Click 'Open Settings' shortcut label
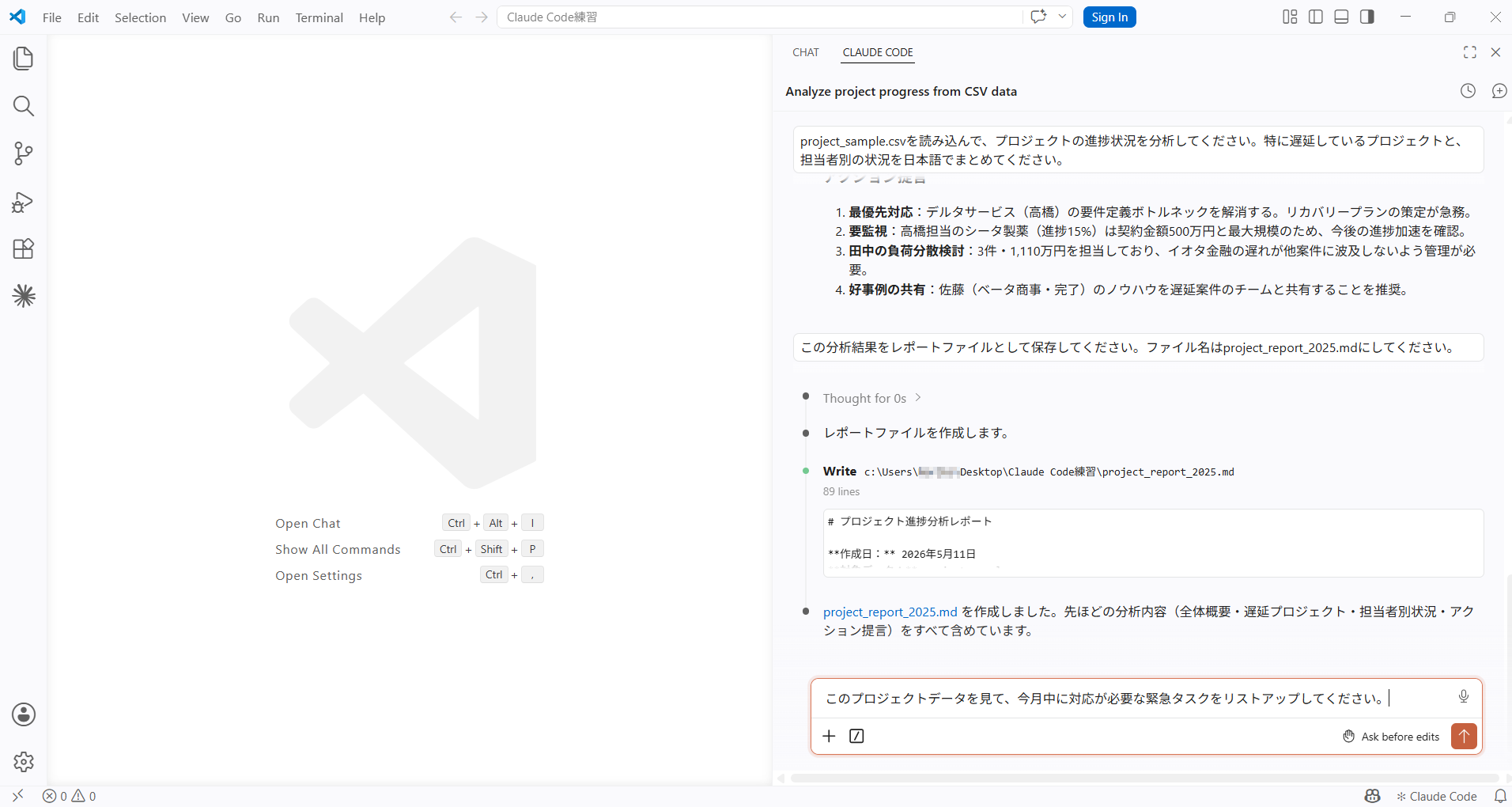This screenshot has width=1512, height=807. [319, 575]
